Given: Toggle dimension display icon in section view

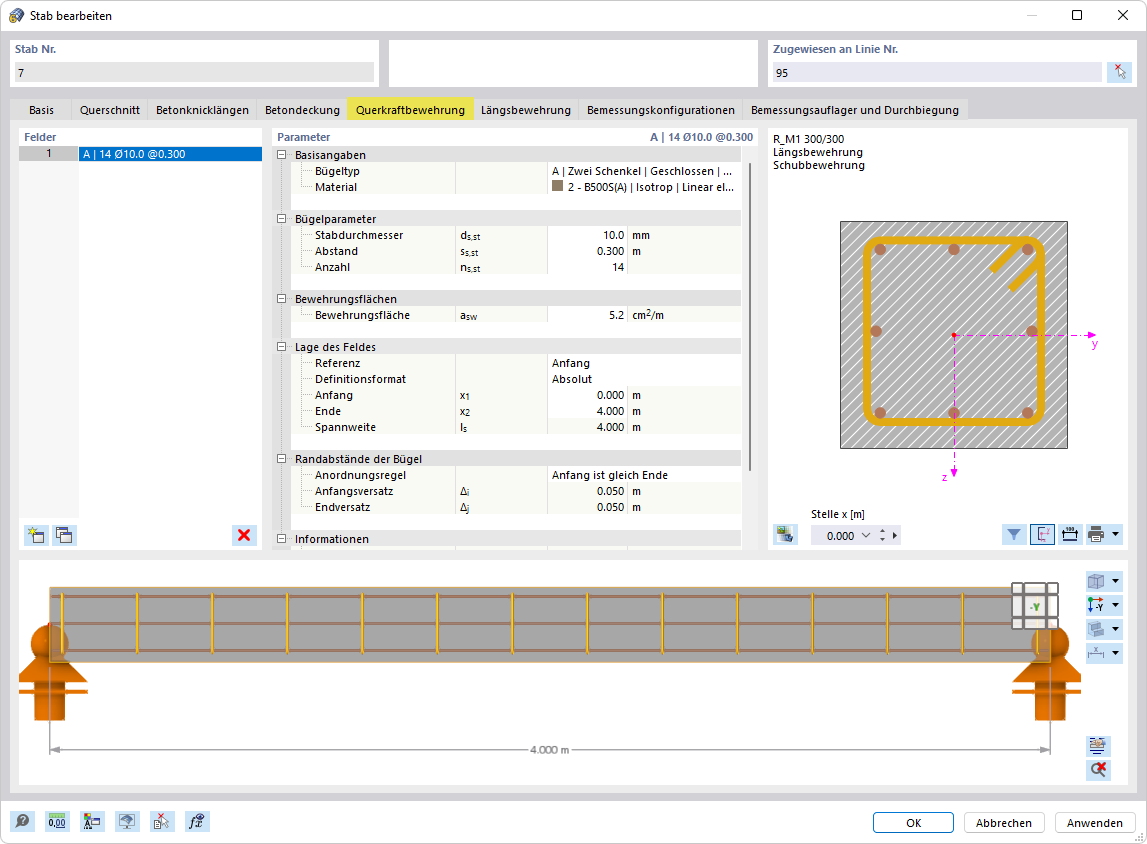Looking at the screenshot, I should tap(1069, 535).
